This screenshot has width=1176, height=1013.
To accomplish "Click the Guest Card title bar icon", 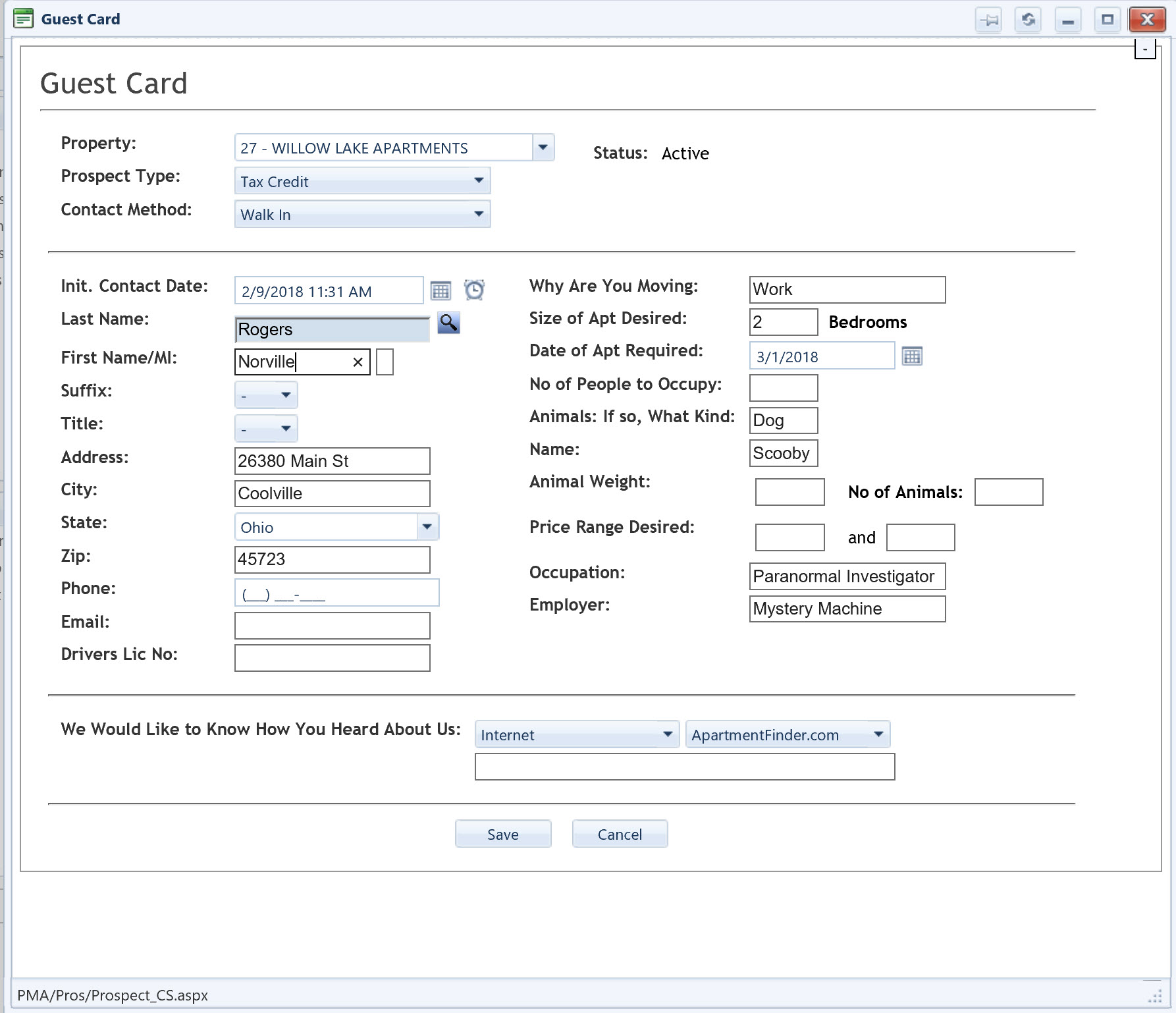I will click(x=24, y=19).
